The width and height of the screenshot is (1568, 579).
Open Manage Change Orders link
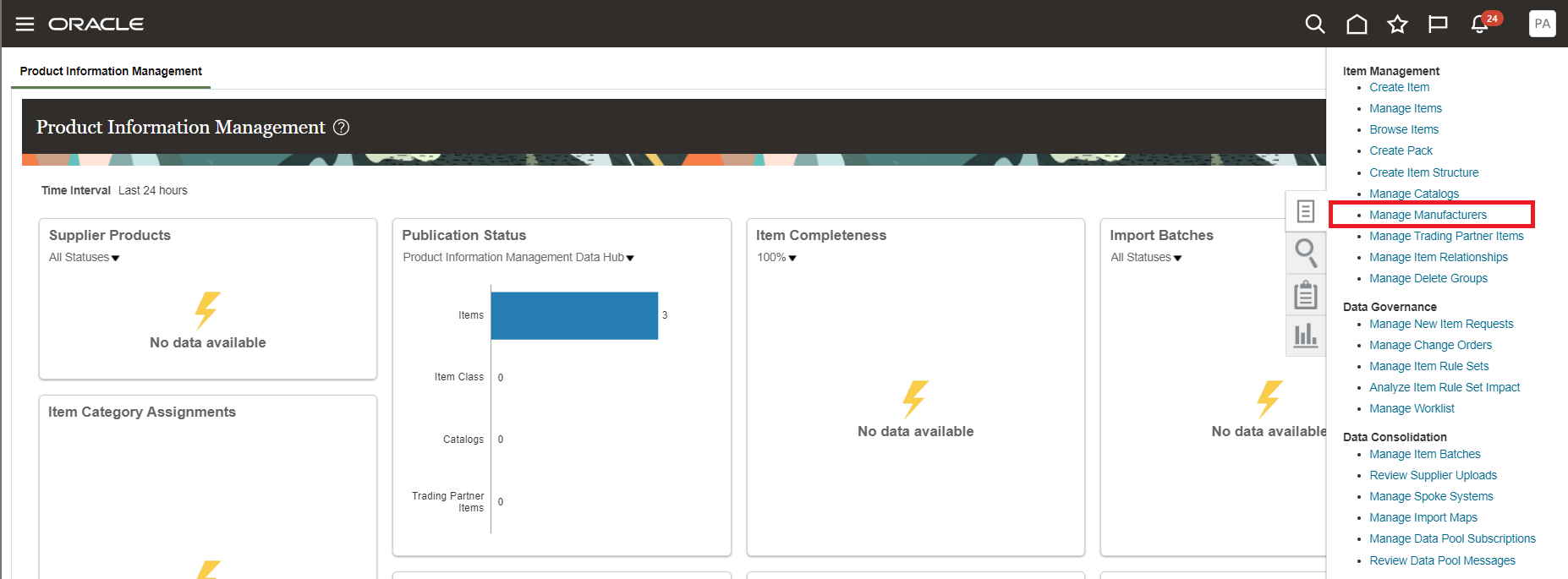(x=1431, y=345)
